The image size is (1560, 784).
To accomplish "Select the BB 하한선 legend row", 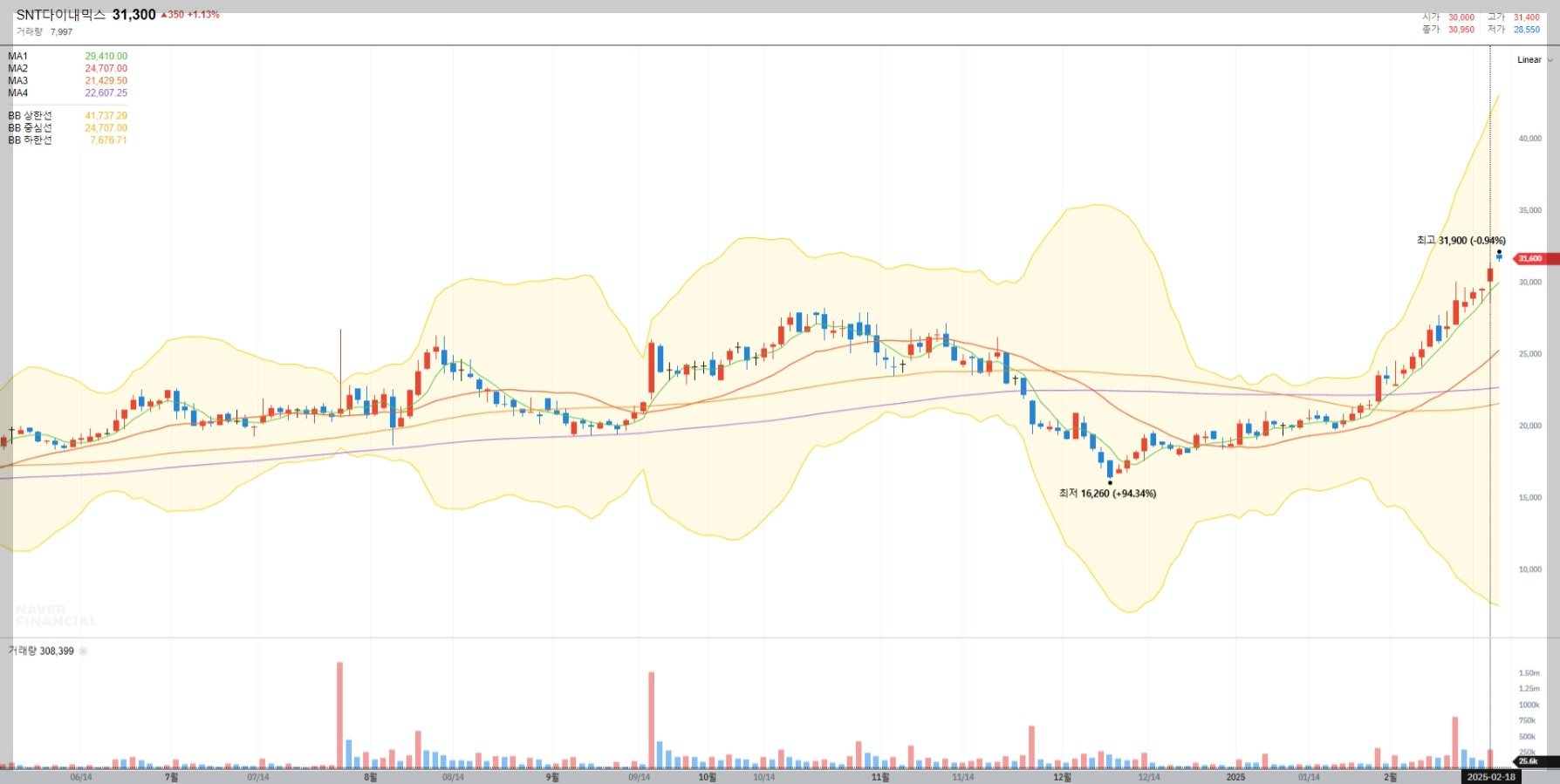I will tap(67, 140).
